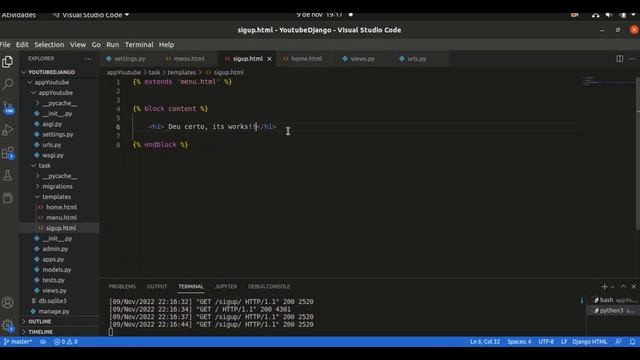Viewport: 640px width, 360px height.
Task: Open the Extensions view
Action: pos(7,153)
